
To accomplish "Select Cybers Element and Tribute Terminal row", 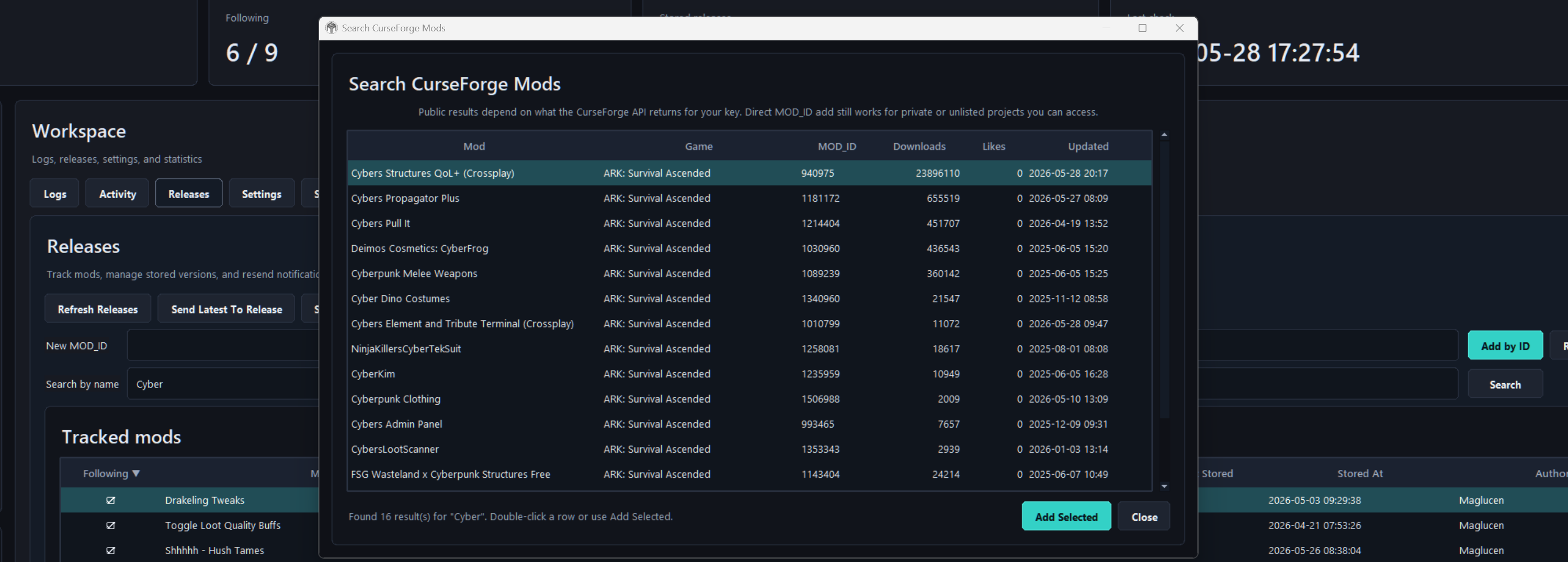I will [749, 324].
